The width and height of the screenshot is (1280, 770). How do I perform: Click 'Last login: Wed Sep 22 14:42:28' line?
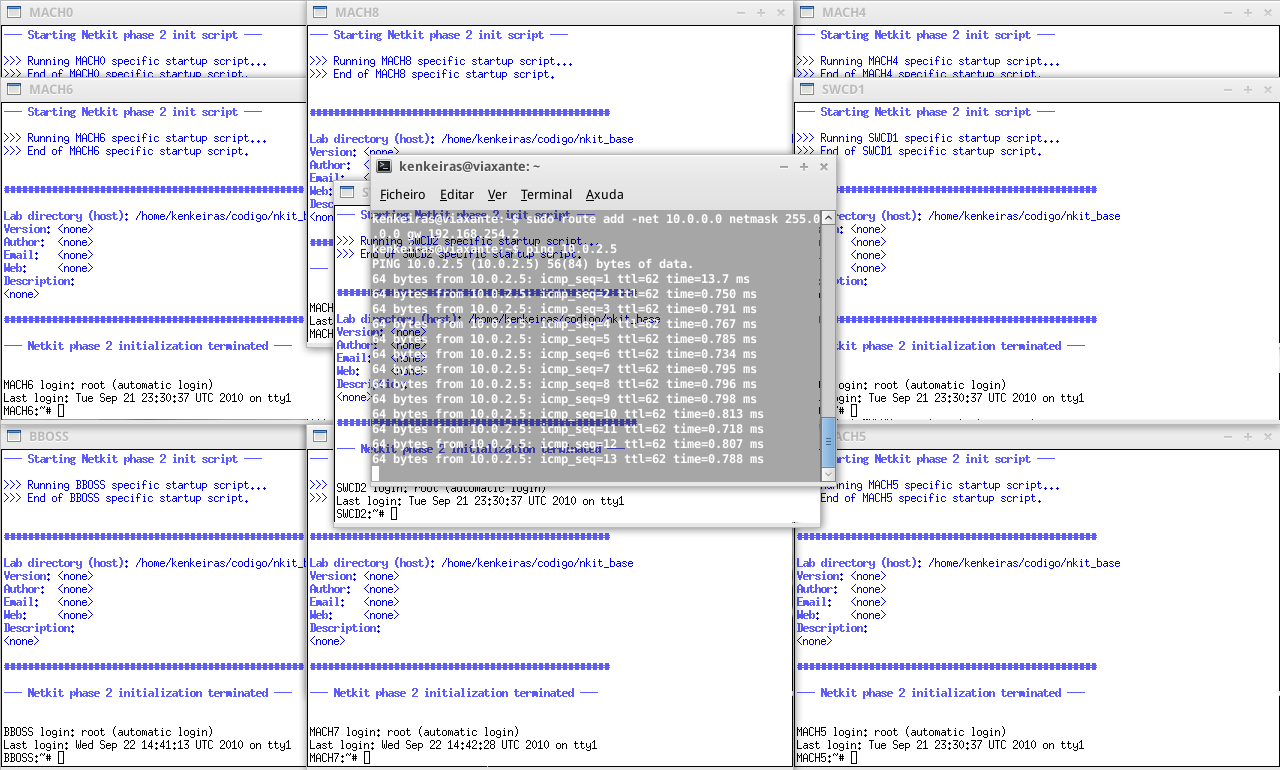(x=453, y=745)
